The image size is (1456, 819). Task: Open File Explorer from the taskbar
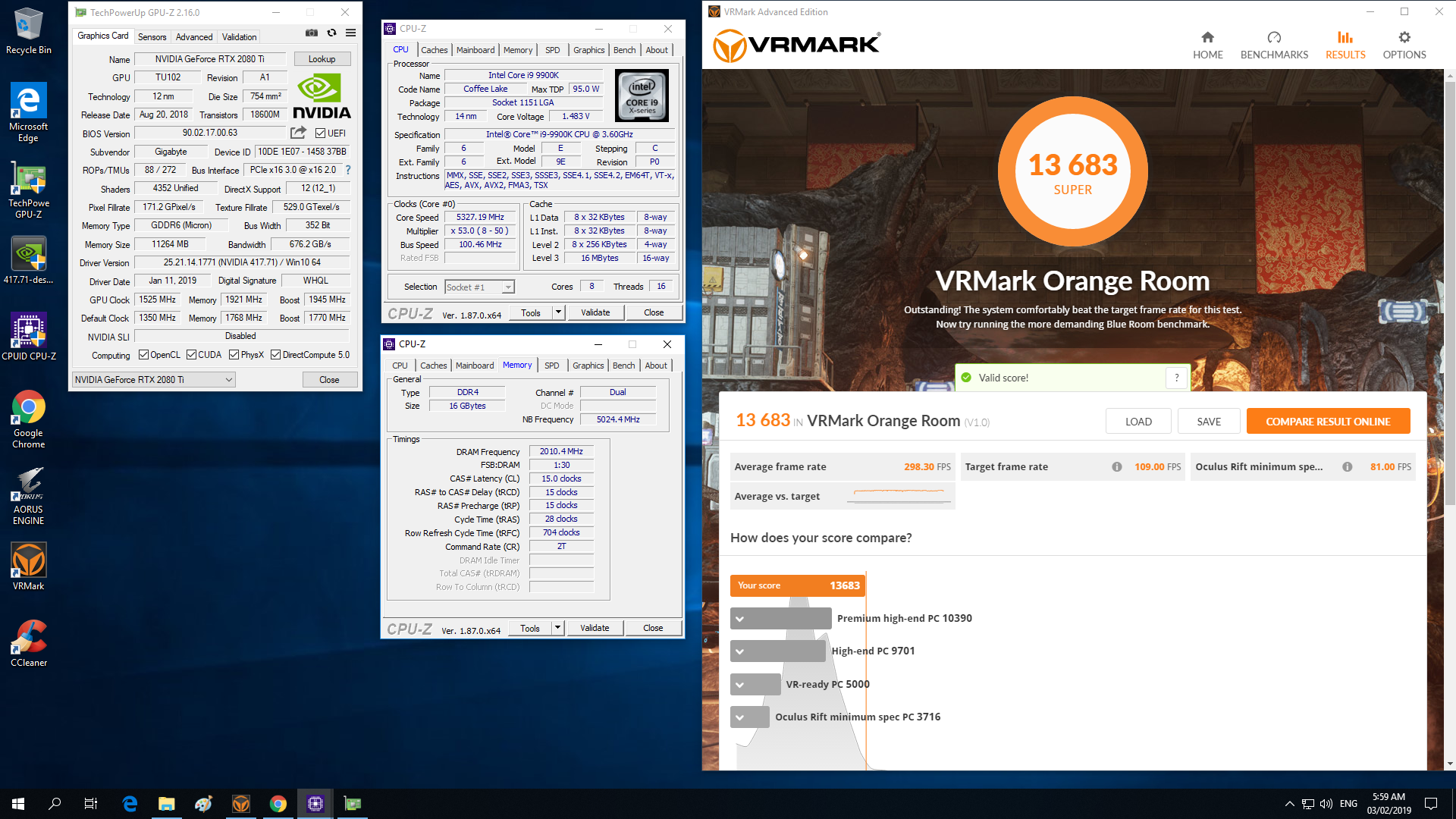tap(167, 804)
